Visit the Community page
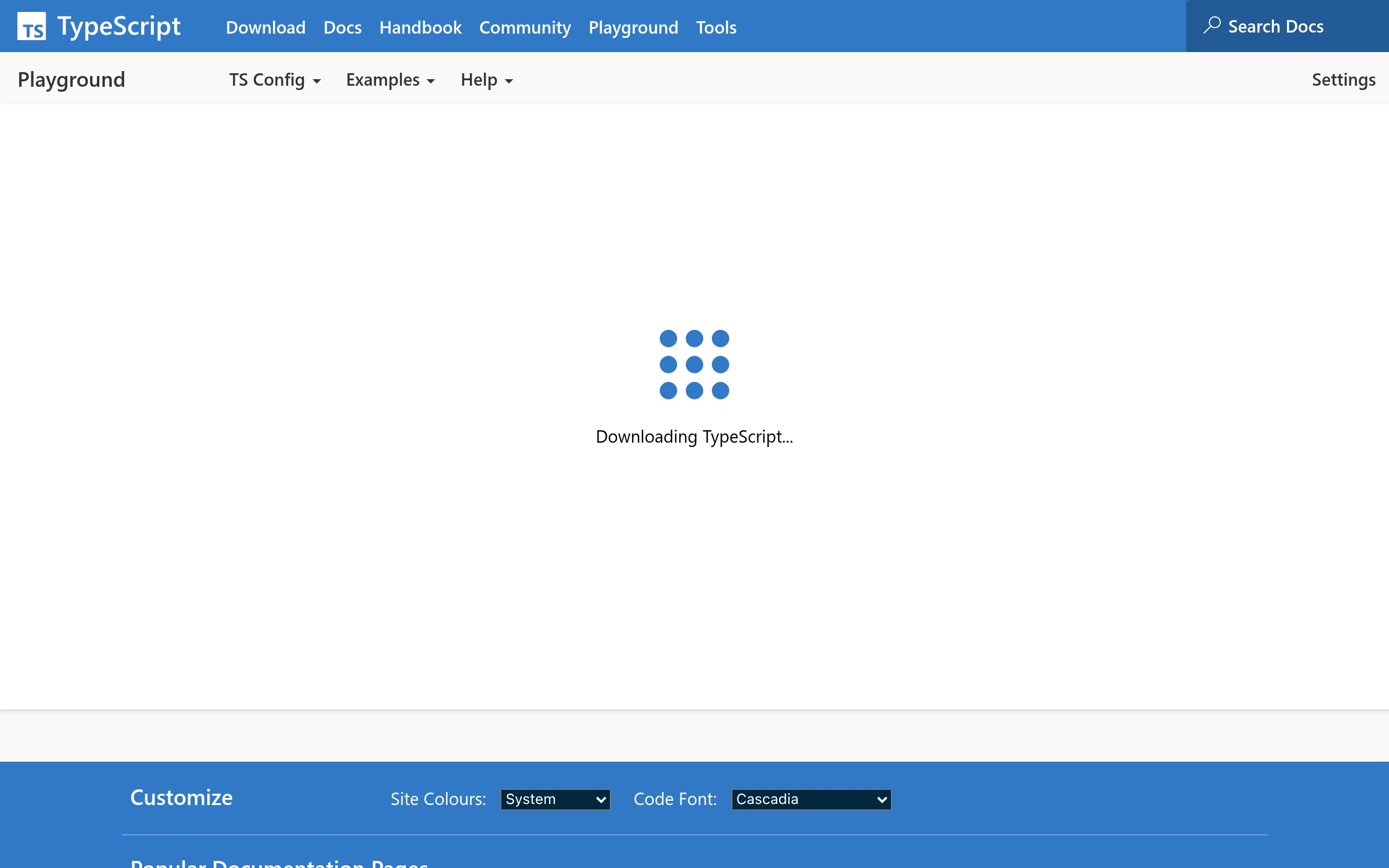Screen dimensions: 1389x868 [525, 27]
